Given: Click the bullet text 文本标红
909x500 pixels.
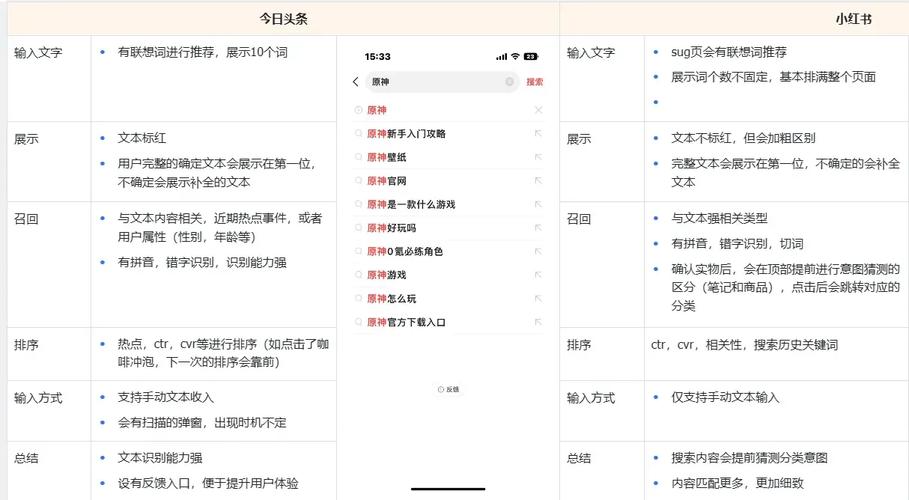Looking at the screenshot, I should [x=141, y=138].
